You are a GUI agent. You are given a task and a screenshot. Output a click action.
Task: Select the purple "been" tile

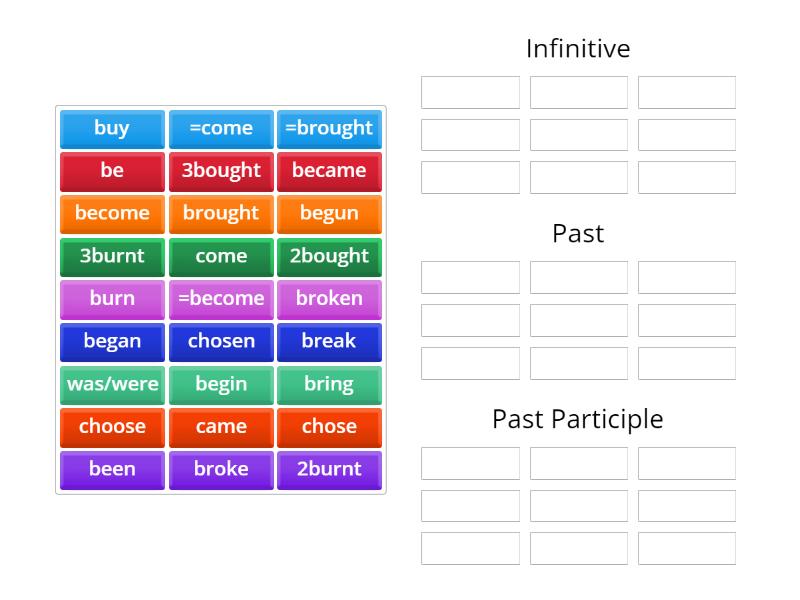pos(112,469)
